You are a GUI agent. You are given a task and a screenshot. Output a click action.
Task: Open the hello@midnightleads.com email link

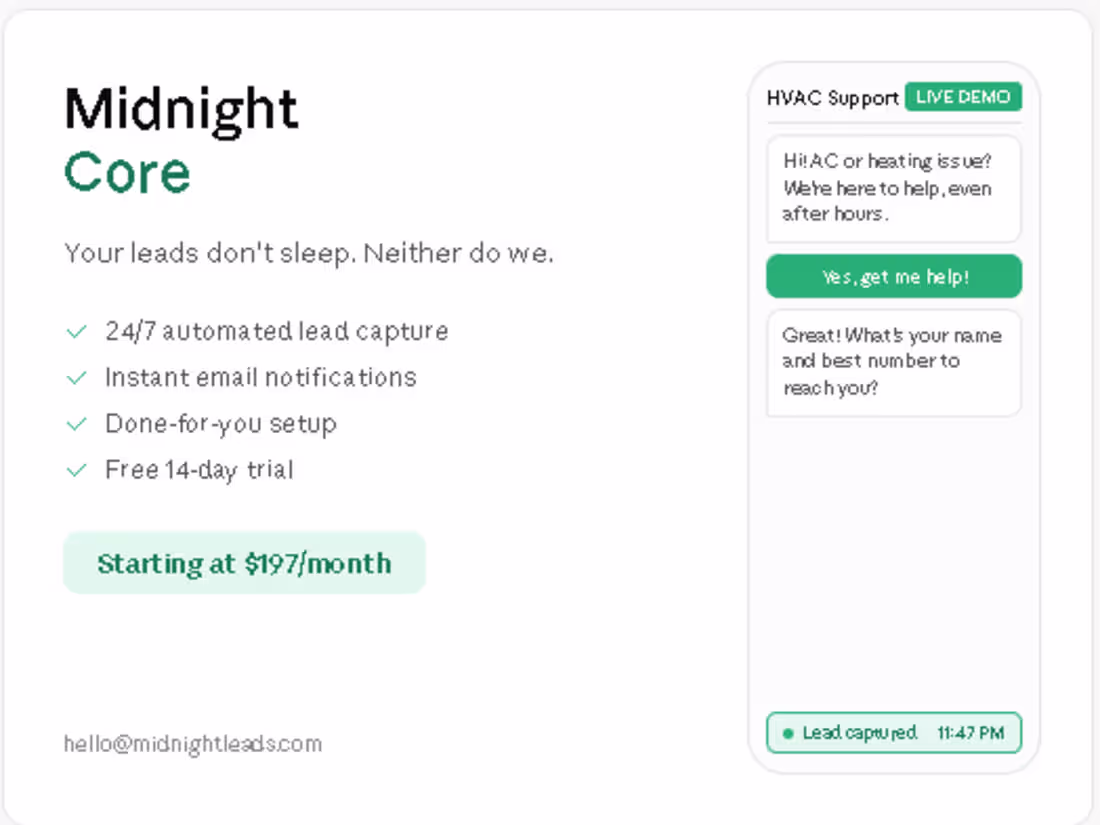click(x=193, y=744)
